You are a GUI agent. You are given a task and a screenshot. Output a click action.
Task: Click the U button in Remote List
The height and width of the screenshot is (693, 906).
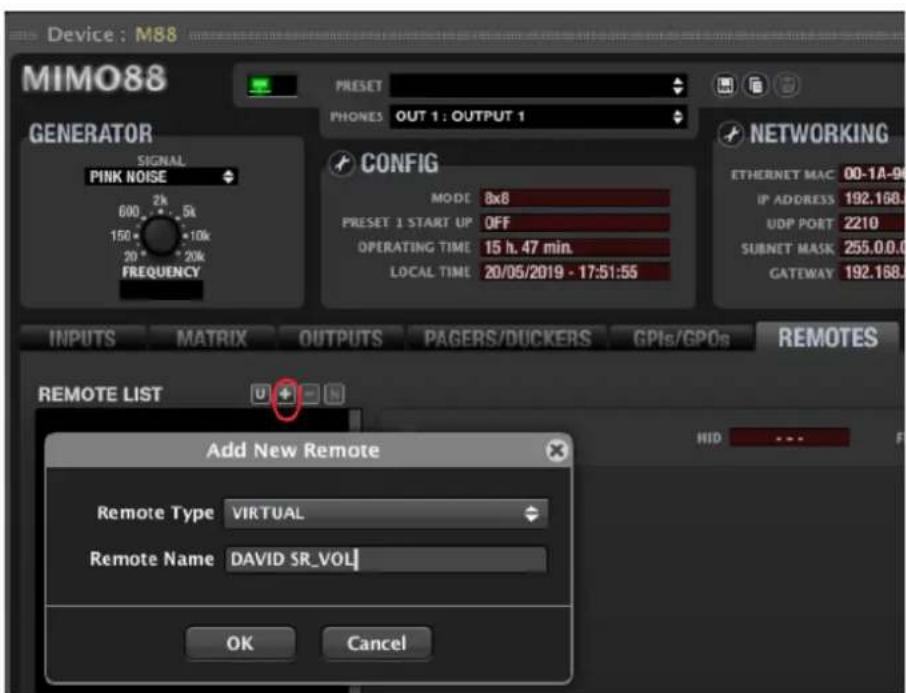[260, 394]
